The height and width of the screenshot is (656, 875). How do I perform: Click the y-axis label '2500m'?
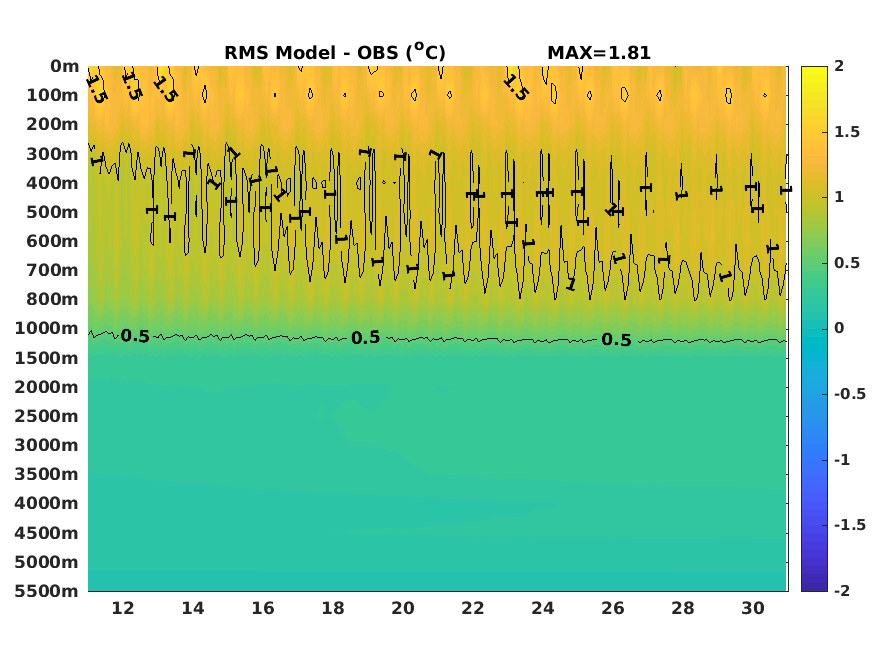47,416
